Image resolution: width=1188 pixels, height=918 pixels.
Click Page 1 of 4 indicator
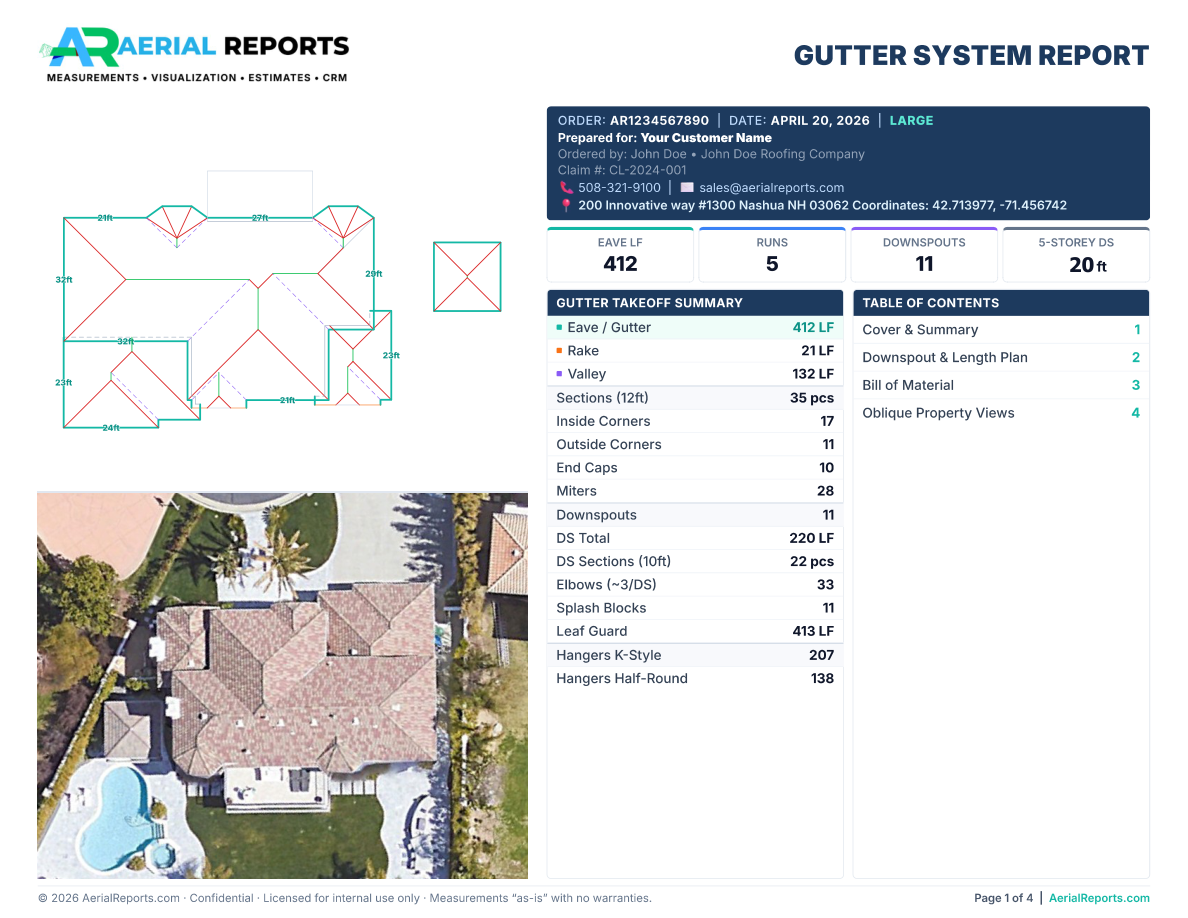point(1003,898)
